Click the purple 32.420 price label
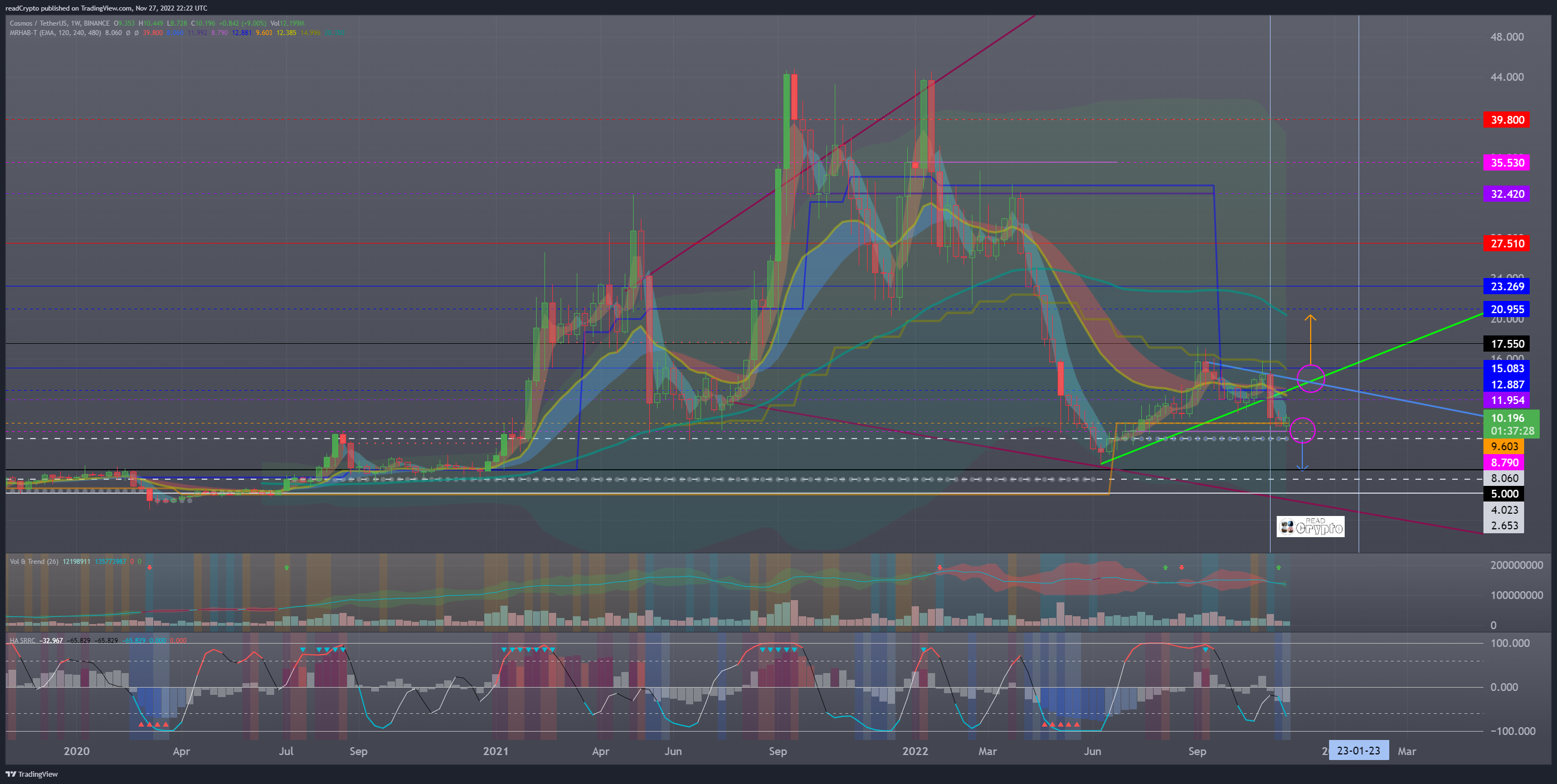Image resolution: width=1557 pixels, height=784 pixels. point(1507,194)
